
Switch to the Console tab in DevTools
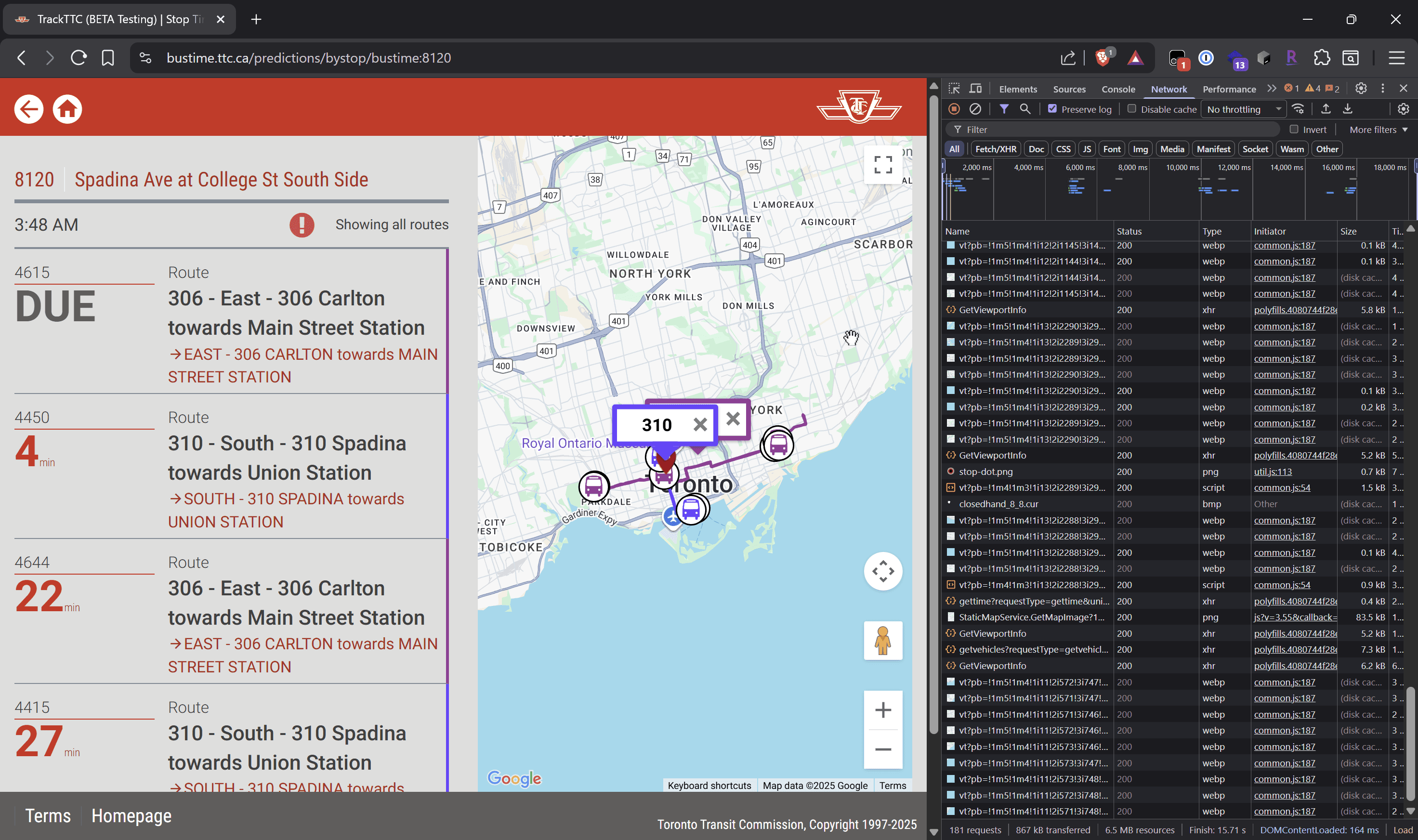coord(1117,89)
